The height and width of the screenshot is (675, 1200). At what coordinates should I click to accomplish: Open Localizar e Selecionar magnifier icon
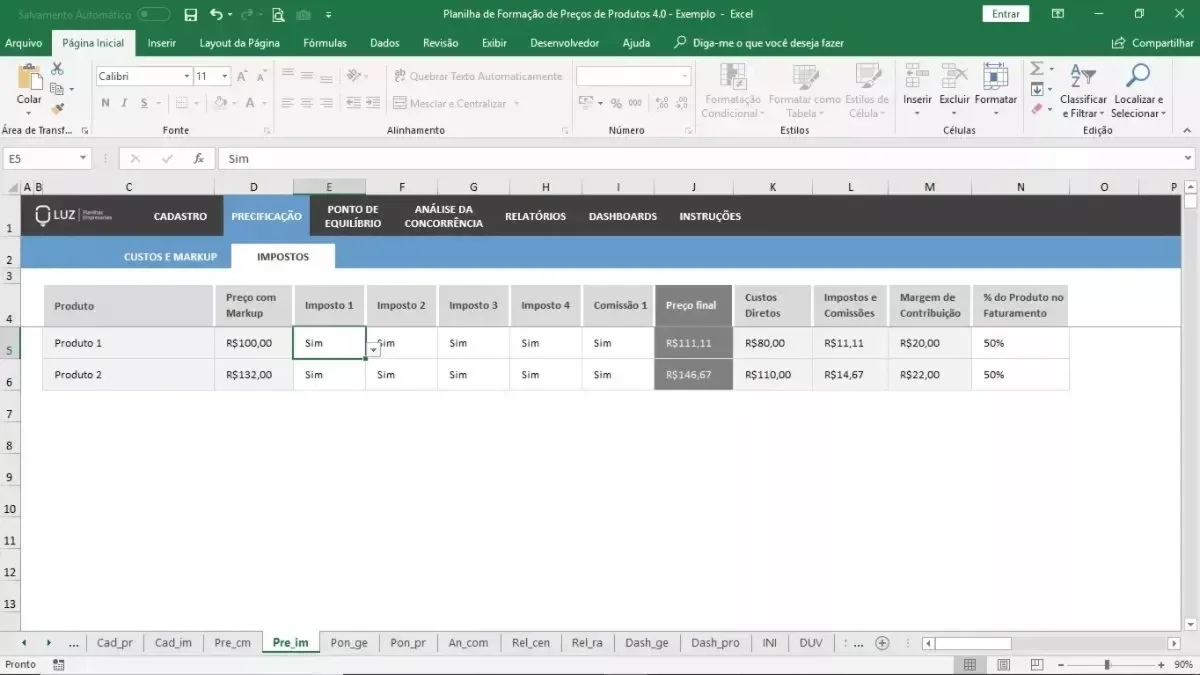tap(1138, 76)
